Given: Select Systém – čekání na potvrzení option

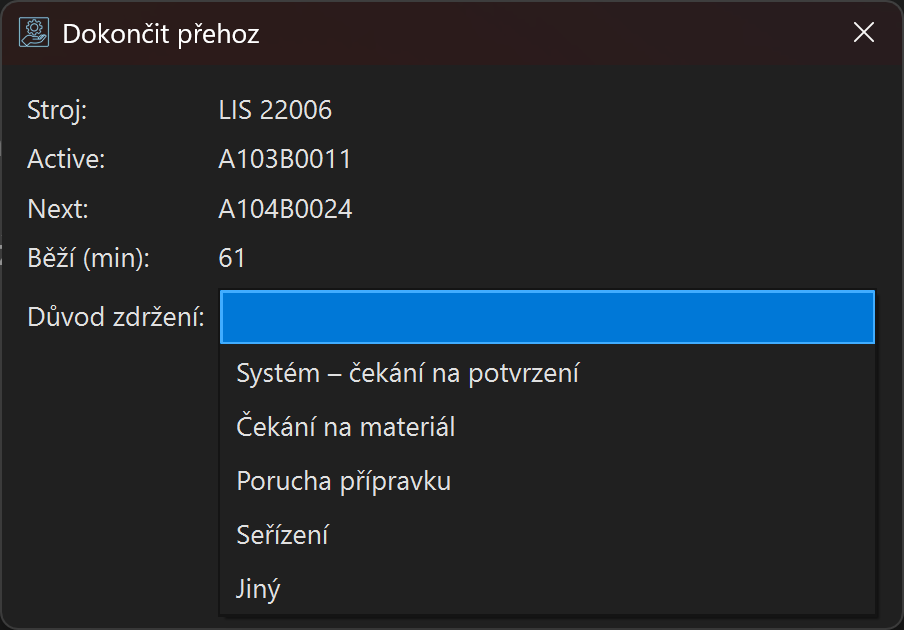Looking at the screenshot, I should coord(408,374).
